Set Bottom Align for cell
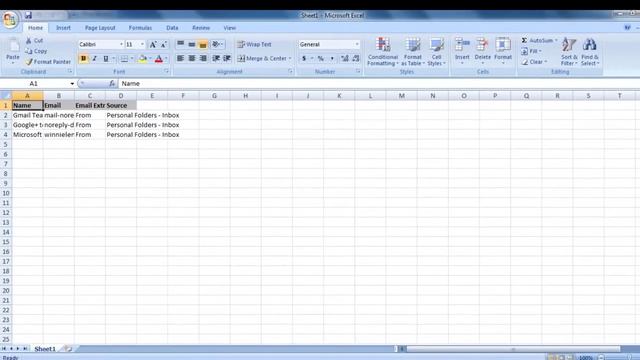This screenshot has width=640, height=360. click(203, 44)
